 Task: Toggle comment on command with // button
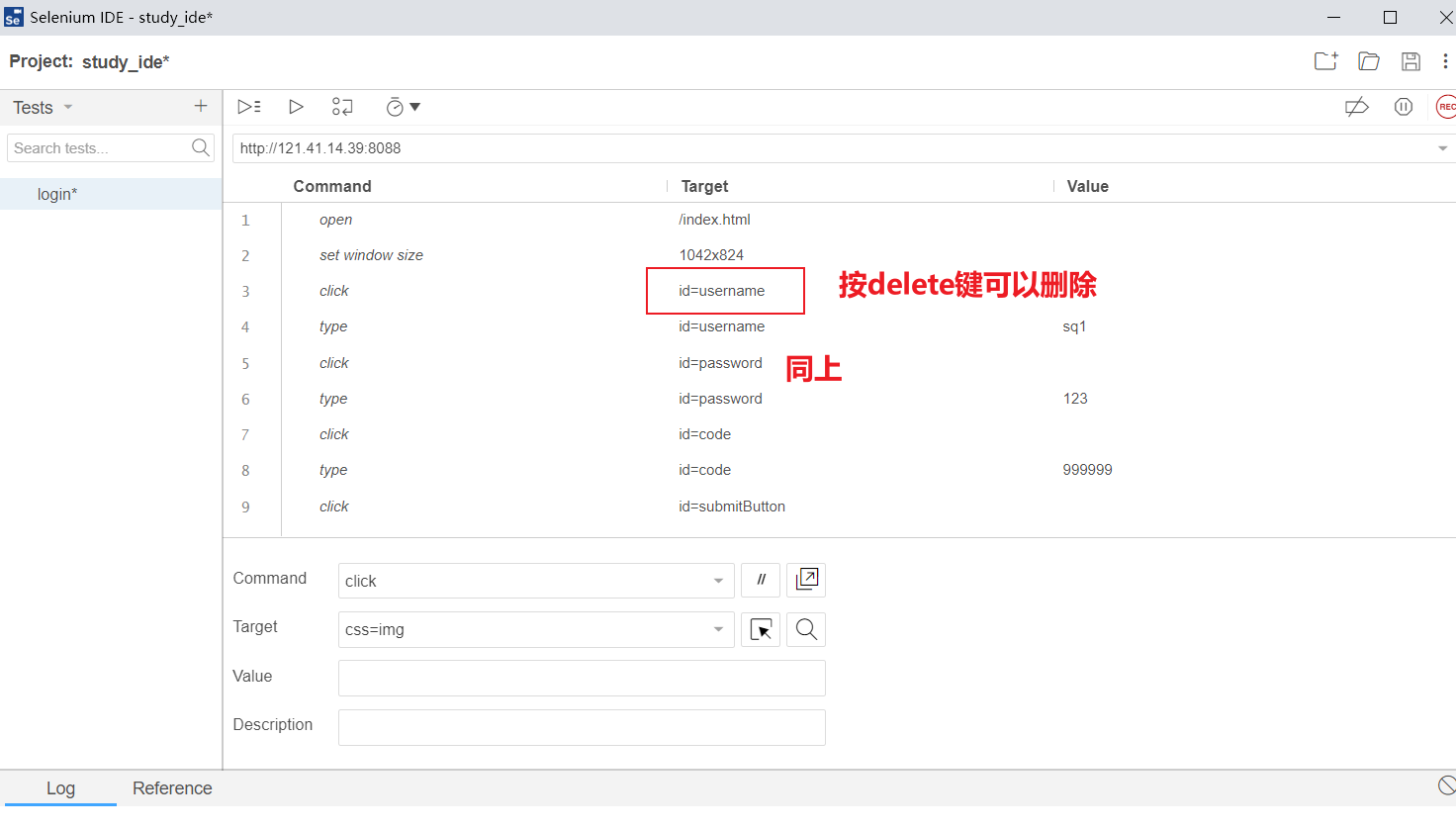[x=761, y=580]
